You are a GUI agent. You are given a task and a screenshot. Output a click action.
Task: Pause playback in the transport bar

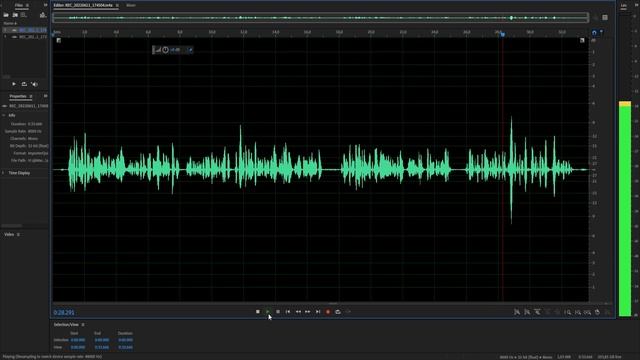coord(278,312)
